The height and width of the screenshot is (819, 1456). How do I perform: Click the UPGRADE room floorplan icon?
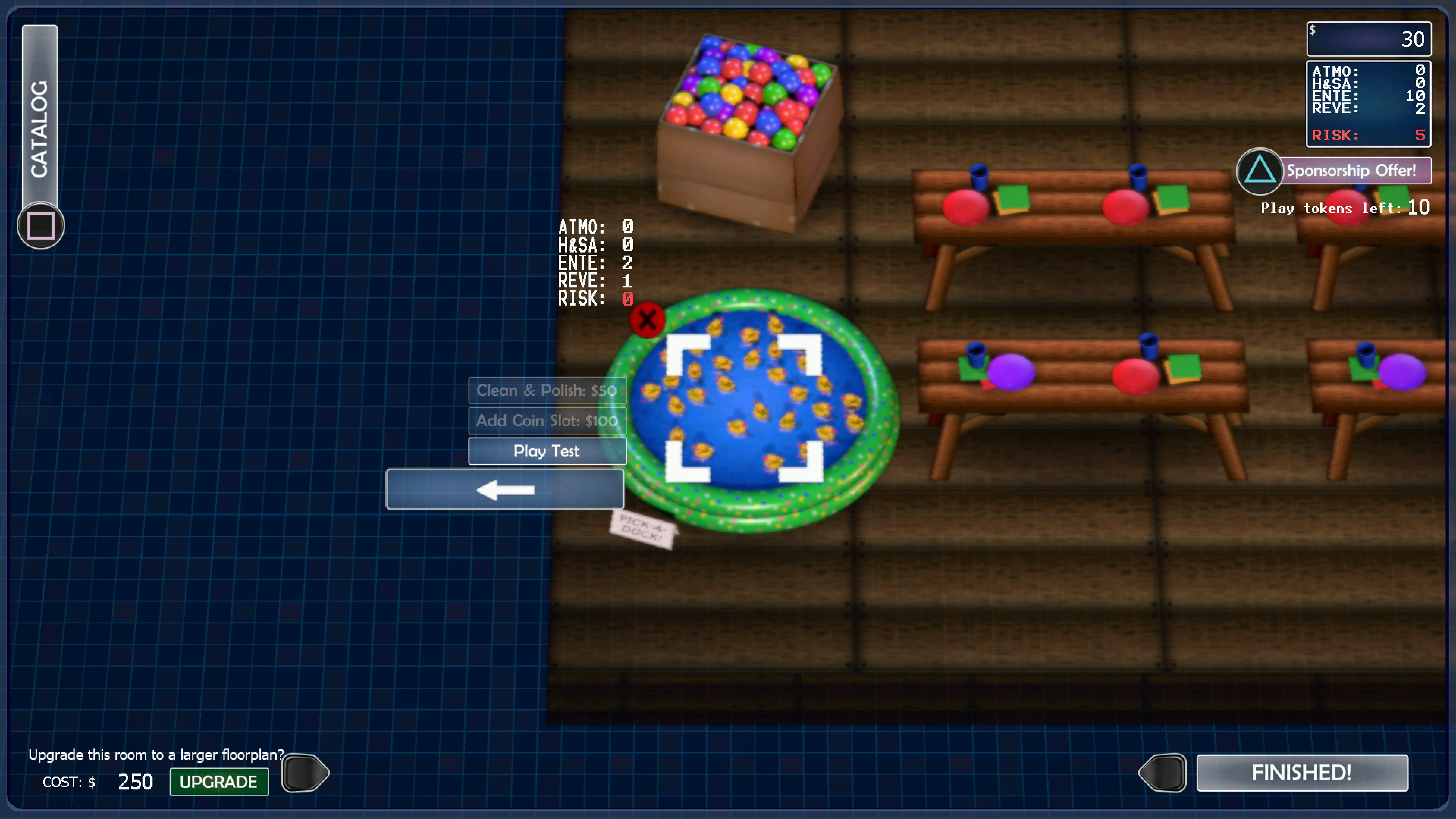pyautogui.click(x=218, y=782)
